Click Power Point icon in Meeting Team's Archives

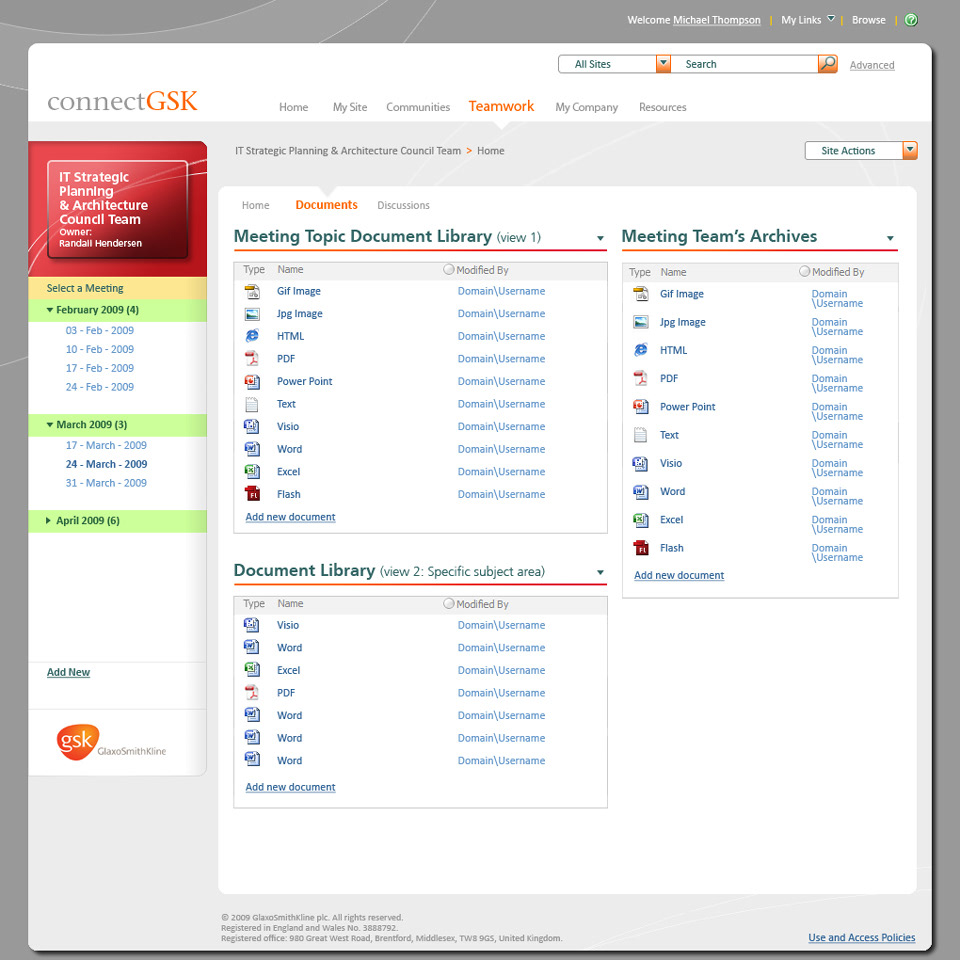[x=640, y=407]
